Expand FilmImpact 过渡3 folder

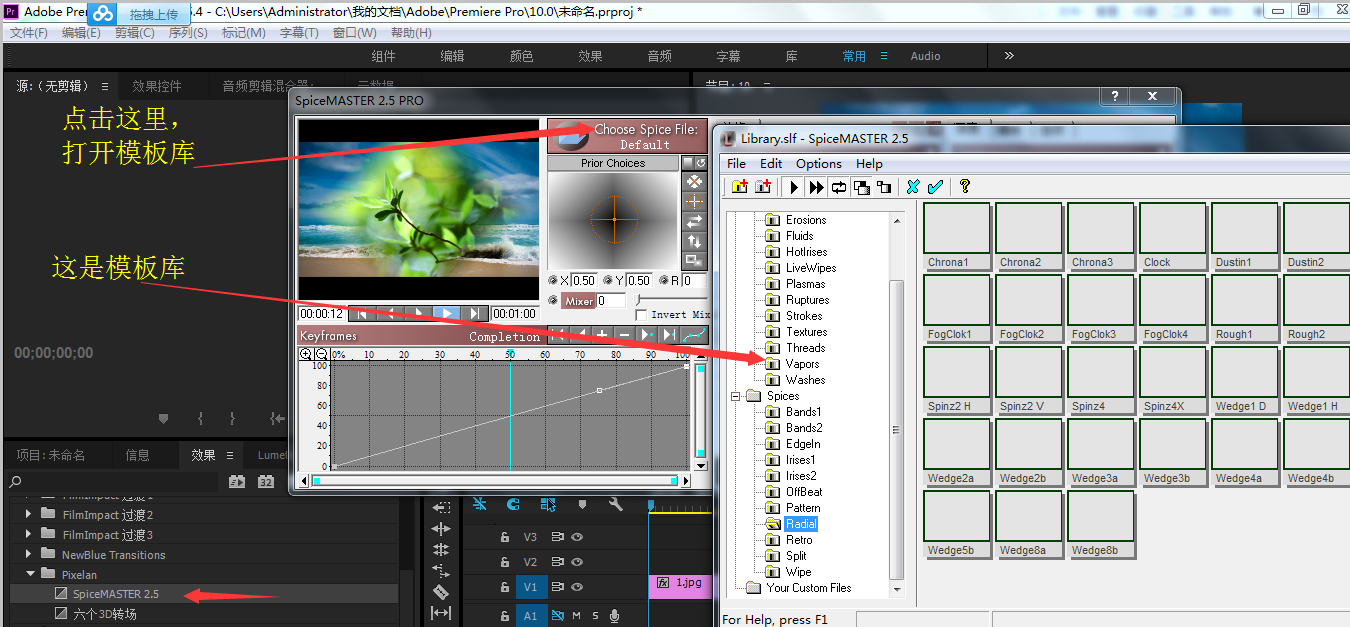pos(28,534)
